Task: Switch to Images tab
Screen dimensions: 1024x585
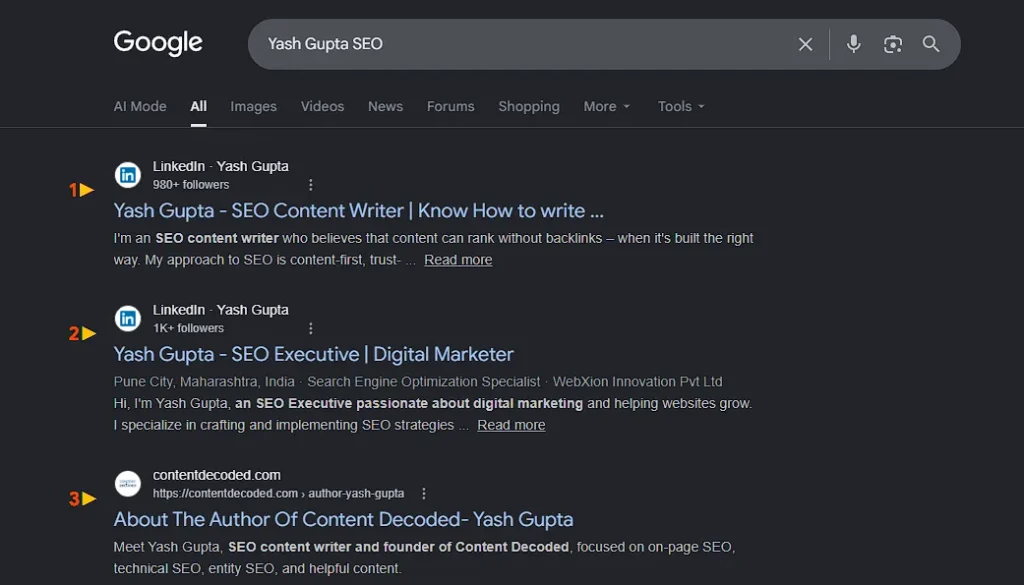Action: 253,106
